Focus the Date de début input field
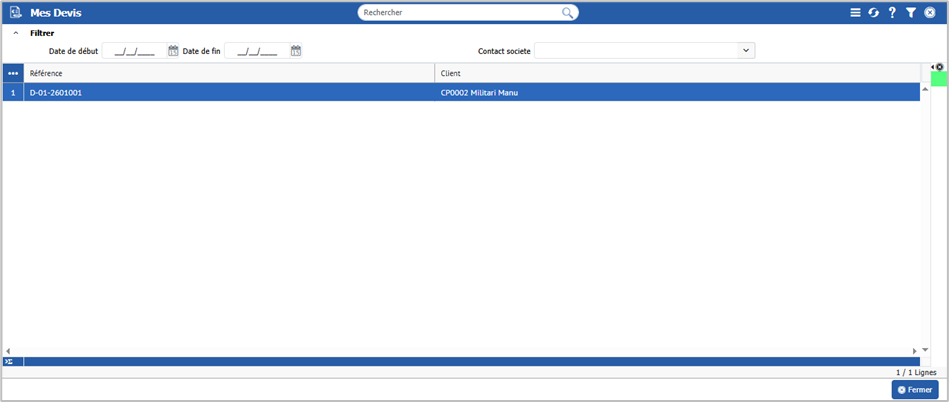This screenshot has width=949, height=402. click(134, 51)
